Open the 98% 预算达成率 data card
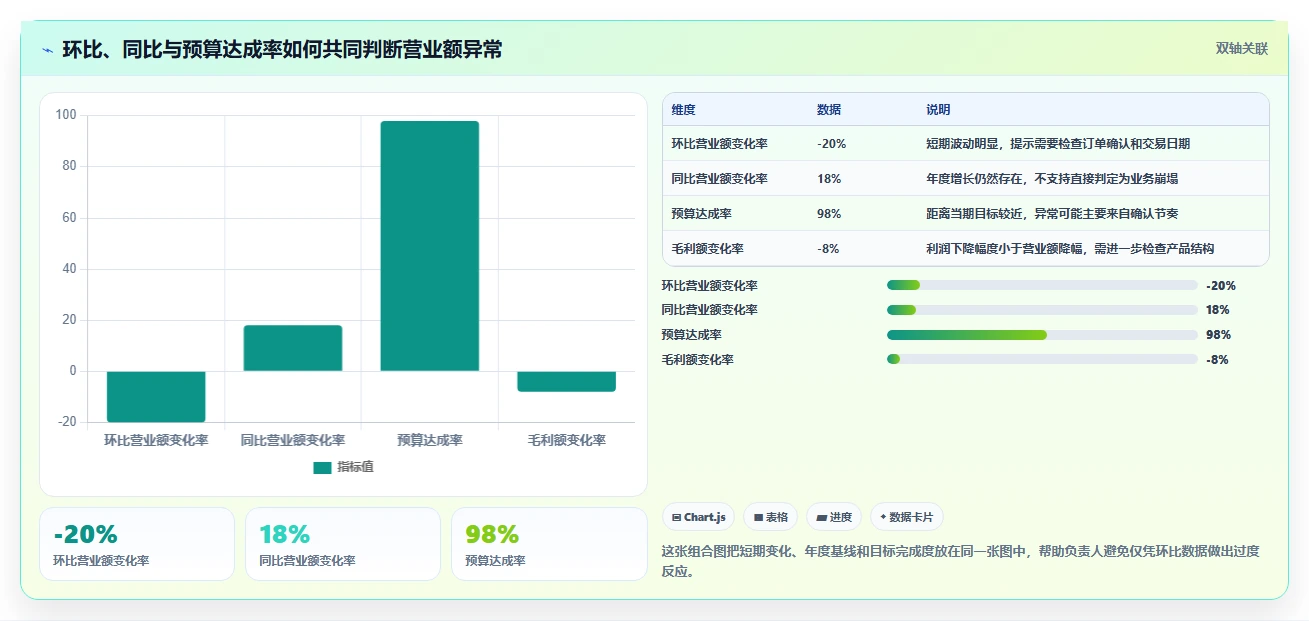Screen dimensions: 1309x621 click(x=549, y=544)
